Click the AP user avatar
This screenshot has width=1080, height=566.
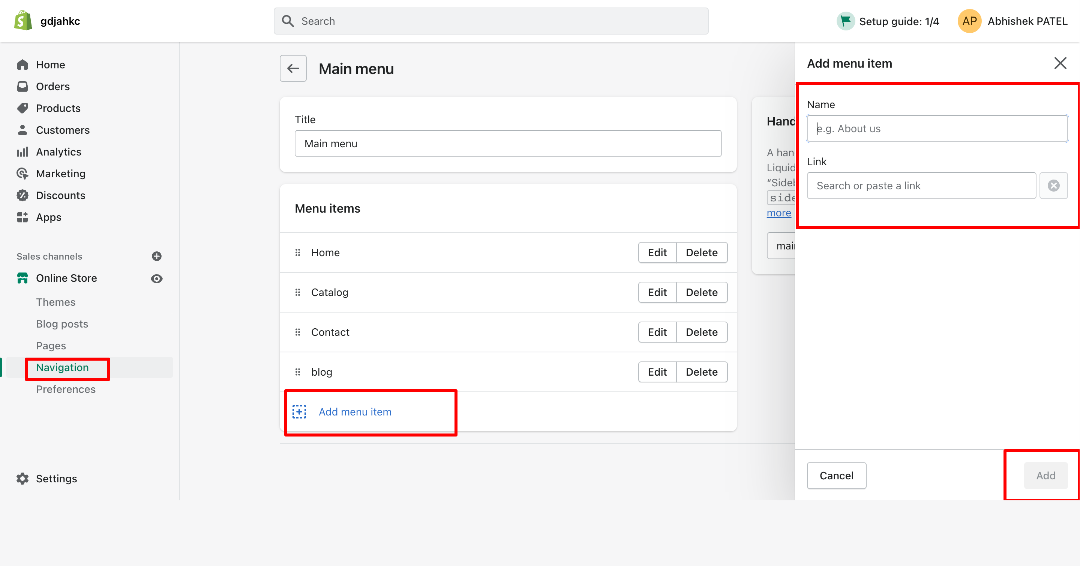969,21
